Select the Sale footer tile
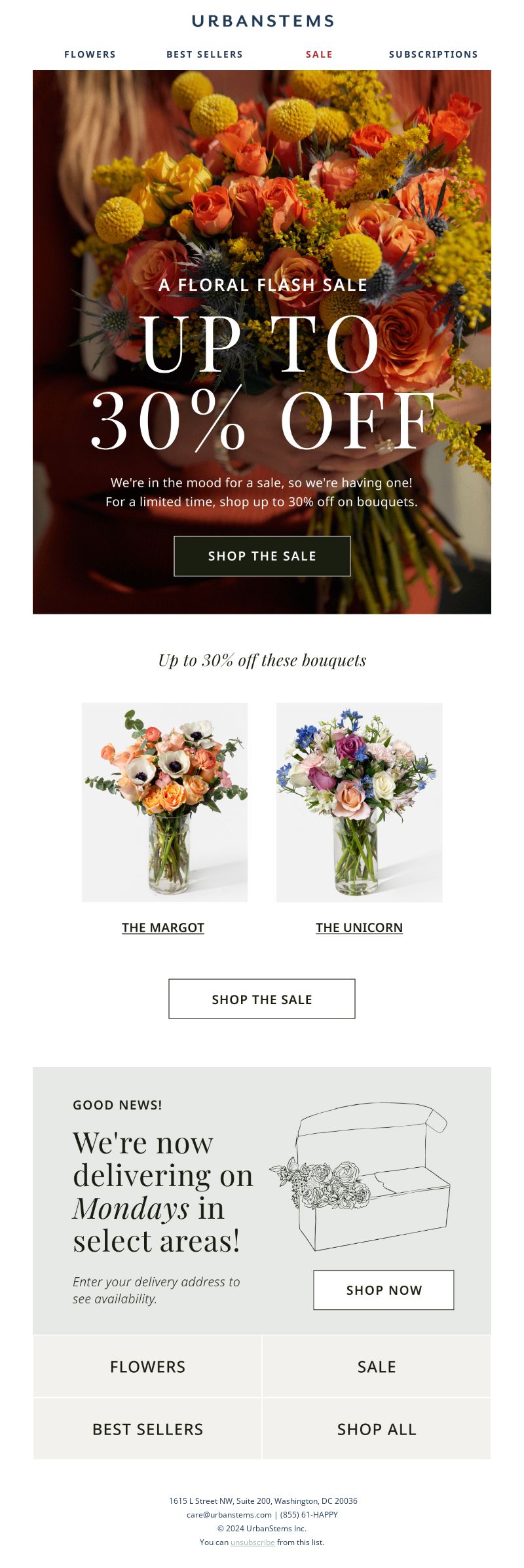The width and height of the screenshot is (524, 1568). pos(377,1367)
